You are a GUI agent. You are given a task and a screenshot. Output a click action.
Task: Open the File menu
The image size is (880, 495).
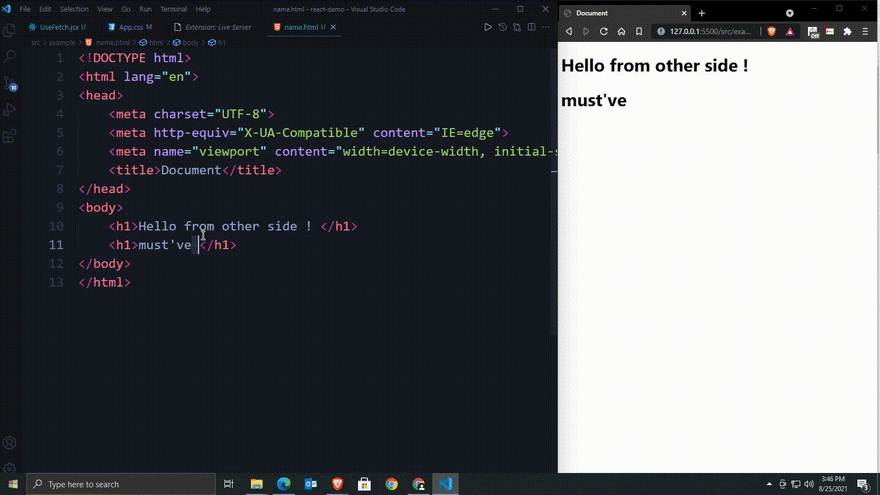coord(25,9)
